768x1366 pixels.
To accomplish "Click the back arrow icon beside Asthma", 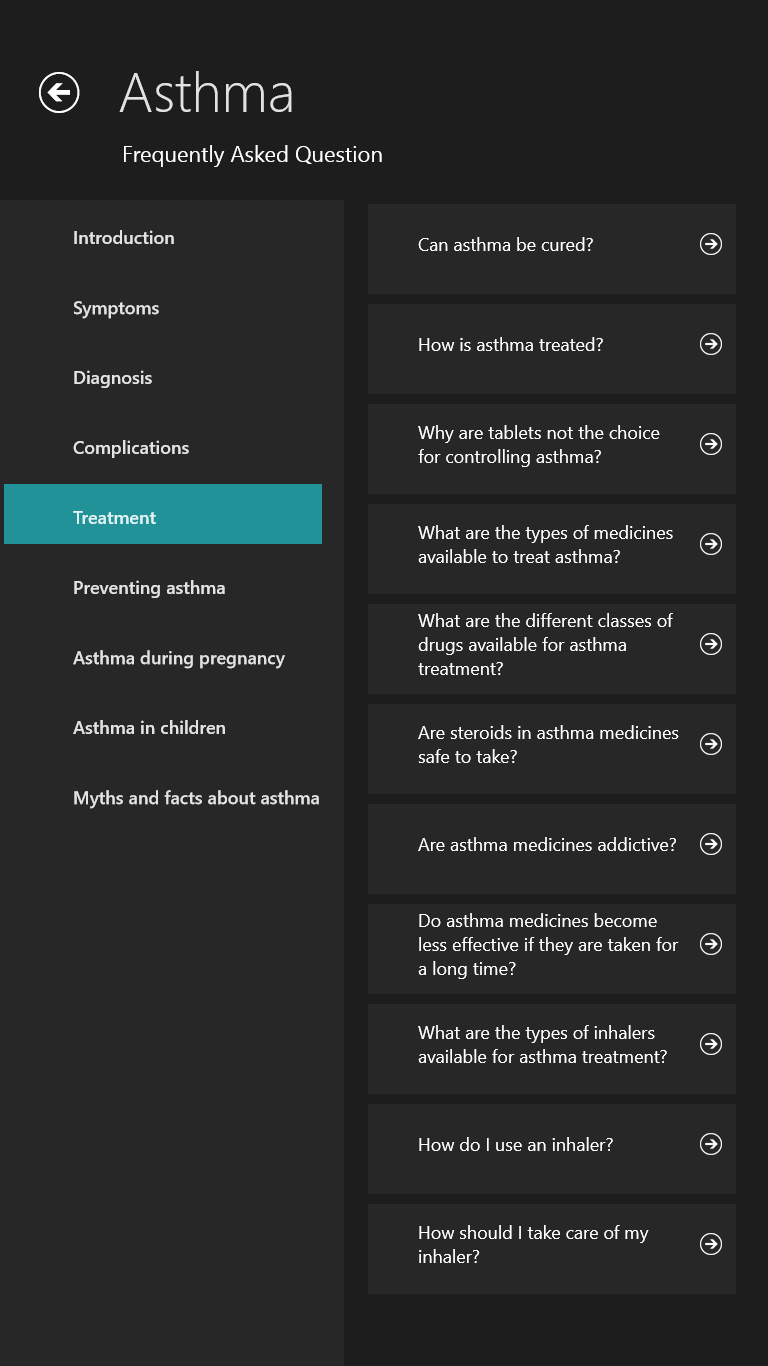I will point(59,93).
